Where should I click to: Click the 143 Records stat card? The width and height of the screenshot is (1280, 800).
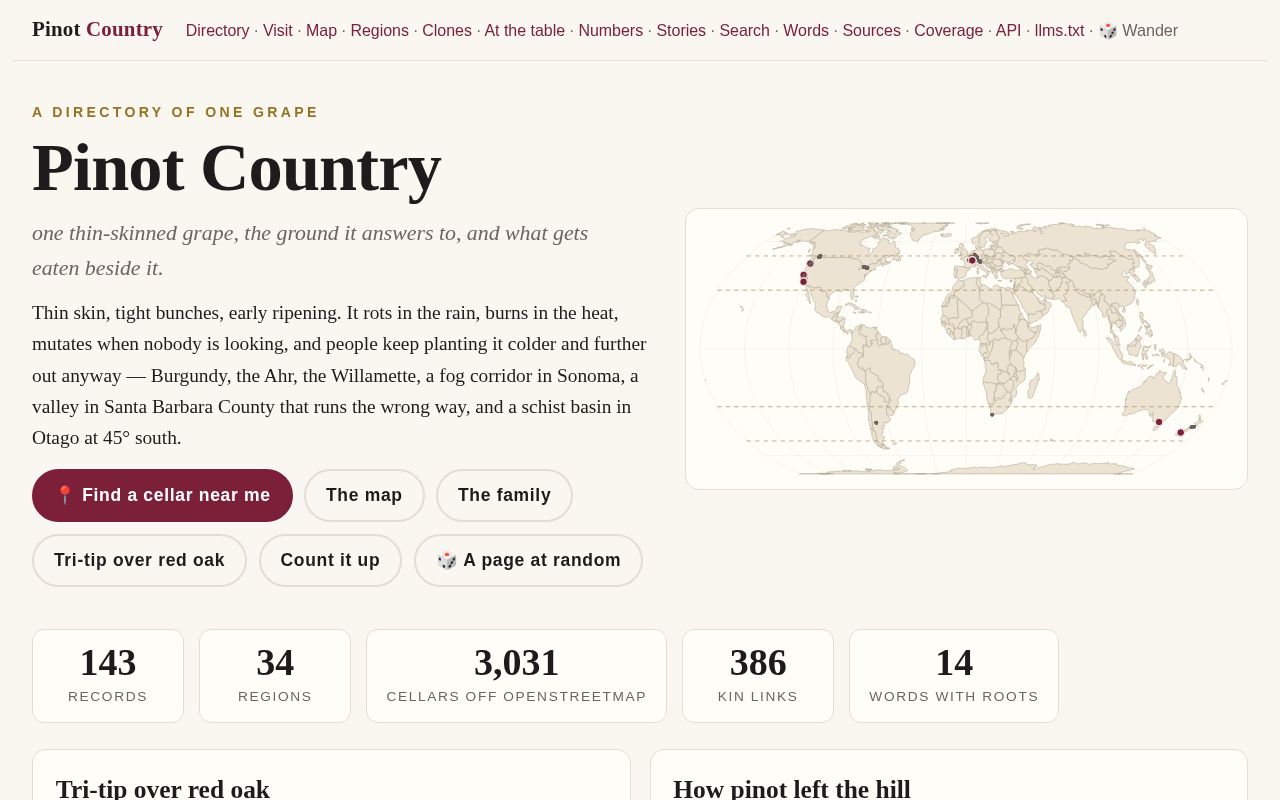click(108, 676)
